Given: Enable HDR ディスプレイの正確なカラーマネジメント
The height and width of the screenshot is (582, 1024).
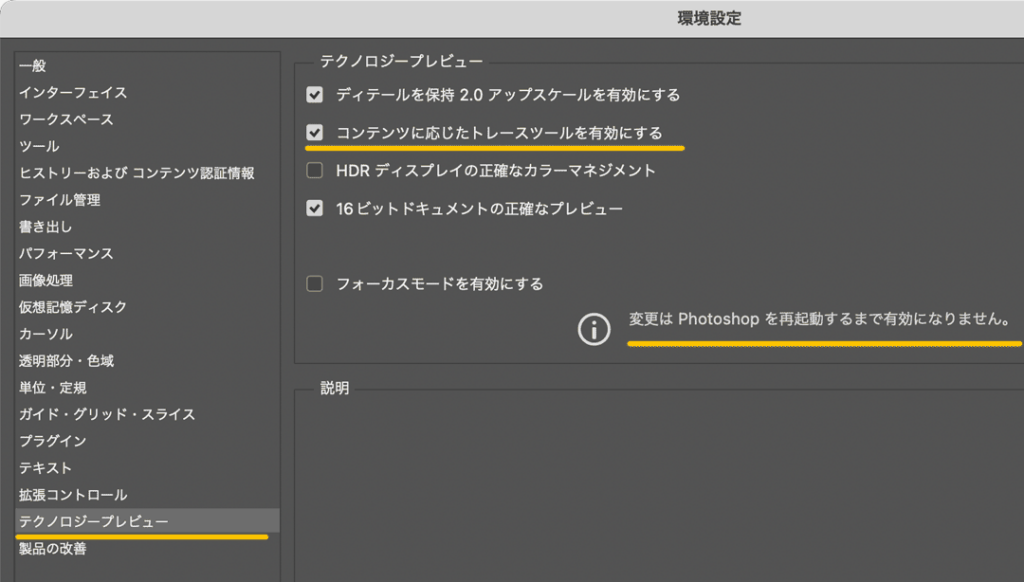Looking at the screenshot, I should click(x=315, y=171).
